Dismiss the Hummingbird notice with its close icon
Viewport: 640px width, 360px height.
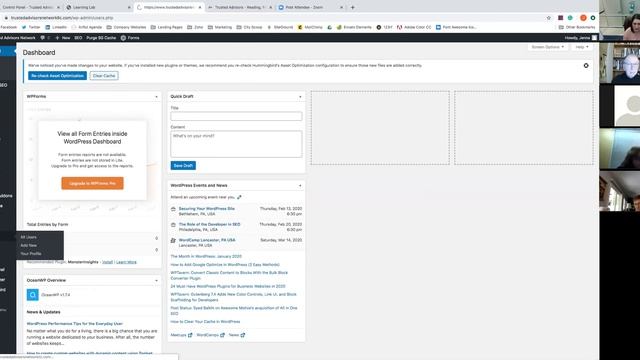point(586,65)
